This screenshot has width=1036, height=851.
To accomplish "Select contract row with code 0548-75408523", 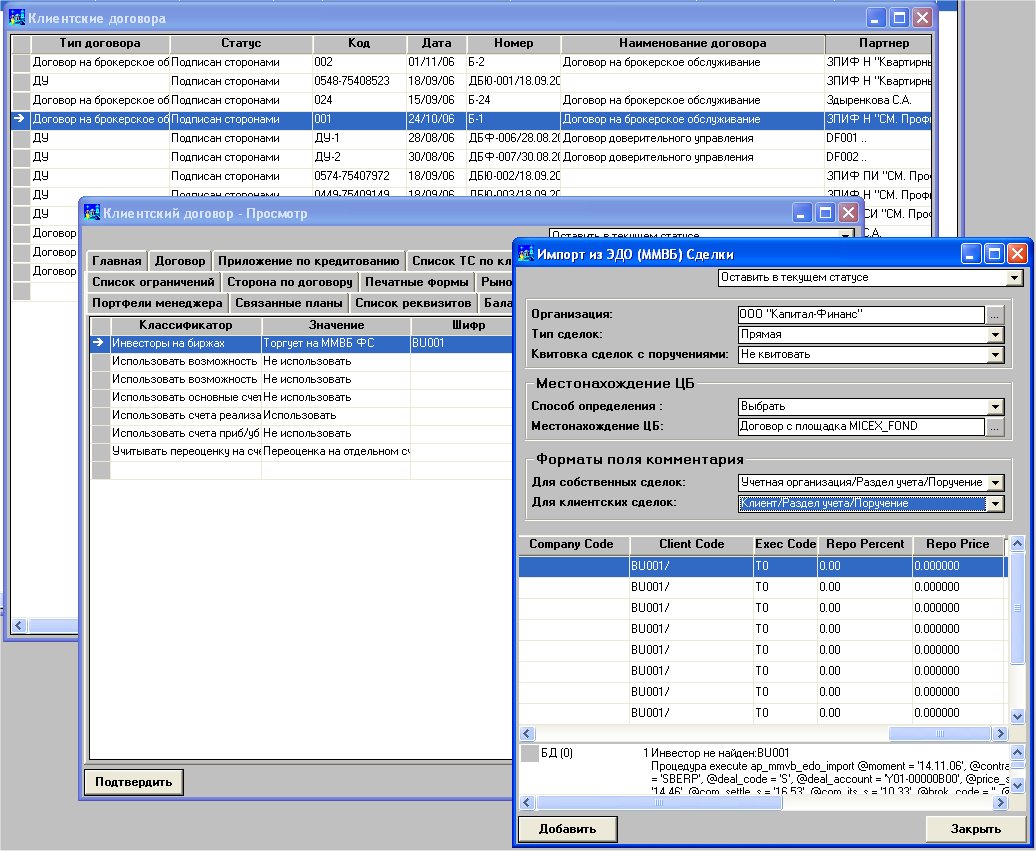I will (x=472, y=81).
